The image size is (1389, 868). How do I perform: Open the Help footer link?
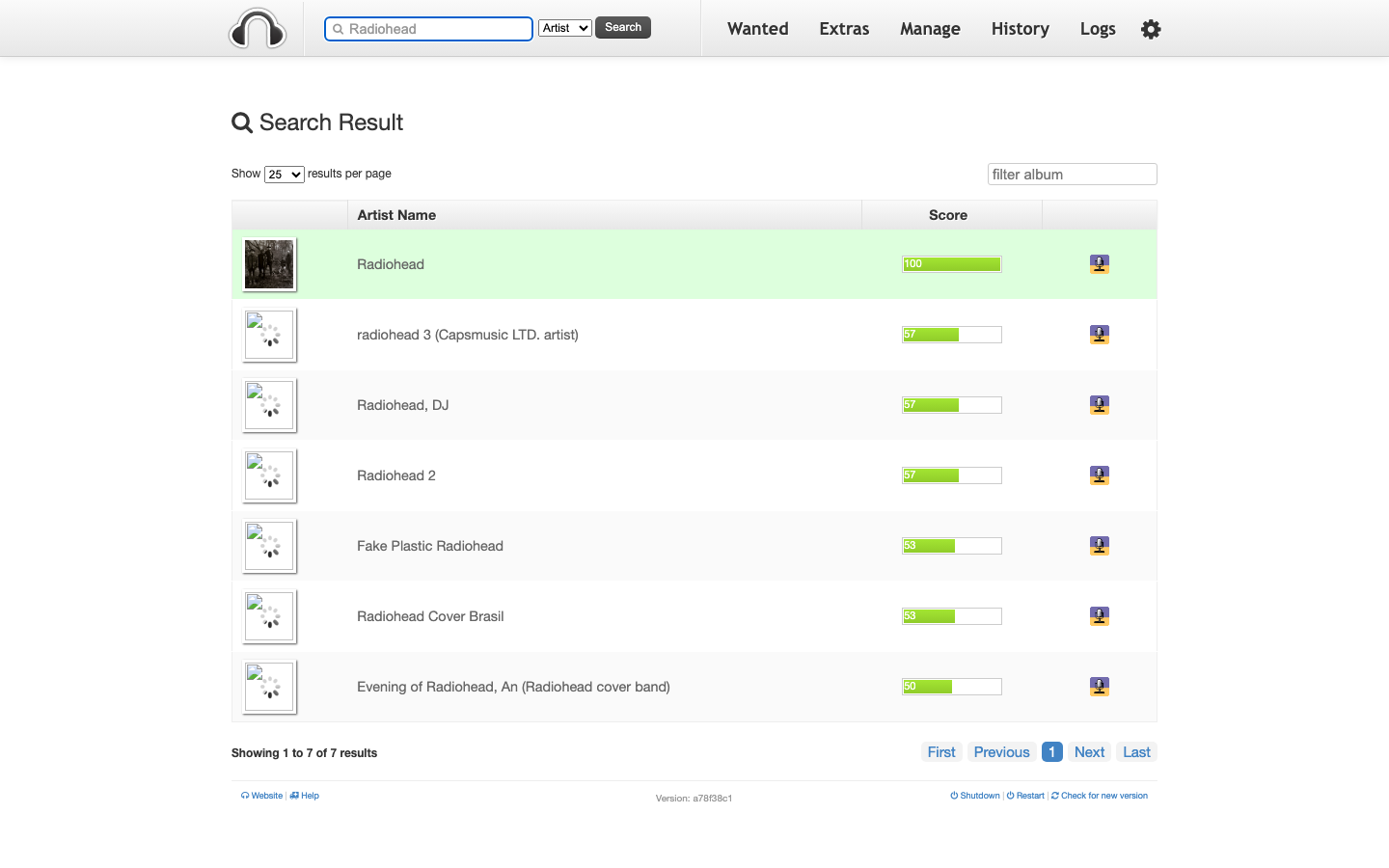pos(305,796)
